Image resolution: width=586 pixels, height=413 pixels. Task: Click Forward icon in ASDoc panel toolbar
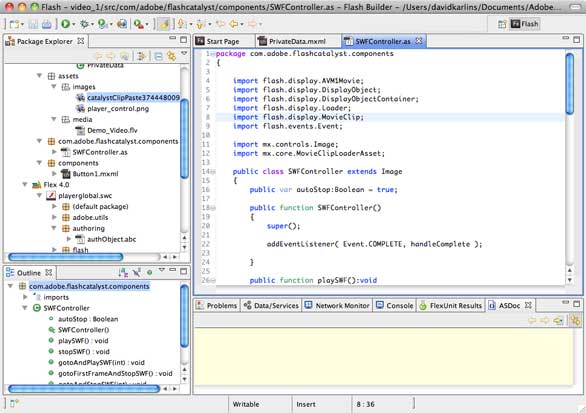(545, 320)
